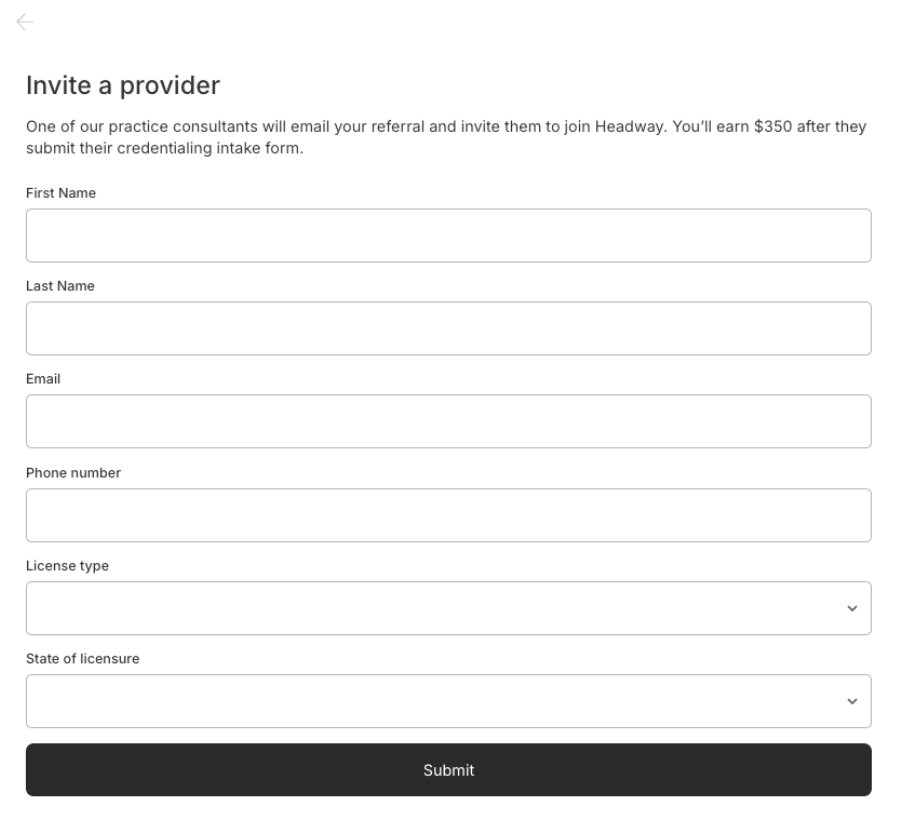Select the Email input field
Image resolution: width=900 pixels, height=816 pixels.
(x=448, y=422)
